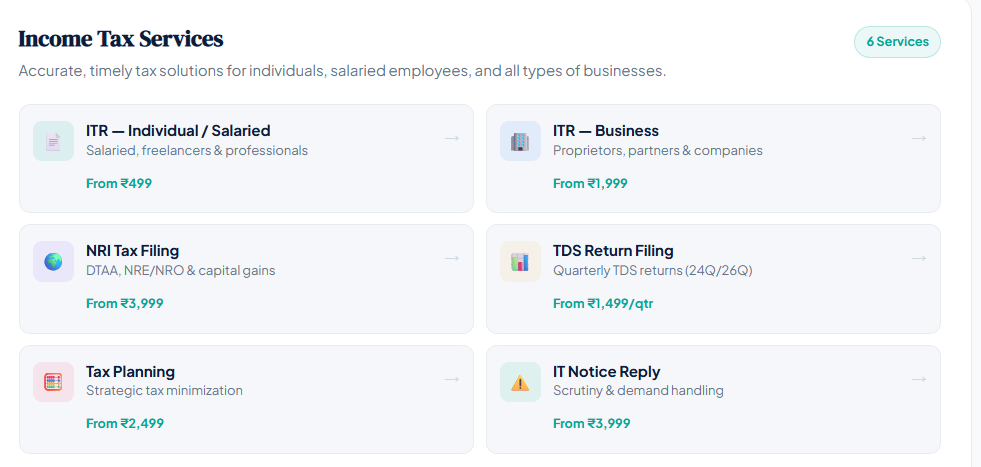Viewport: 981px width, 467px height.
Task: Click arrow on ITR Individual / Salaried card
Action: [x=452, y=138]
